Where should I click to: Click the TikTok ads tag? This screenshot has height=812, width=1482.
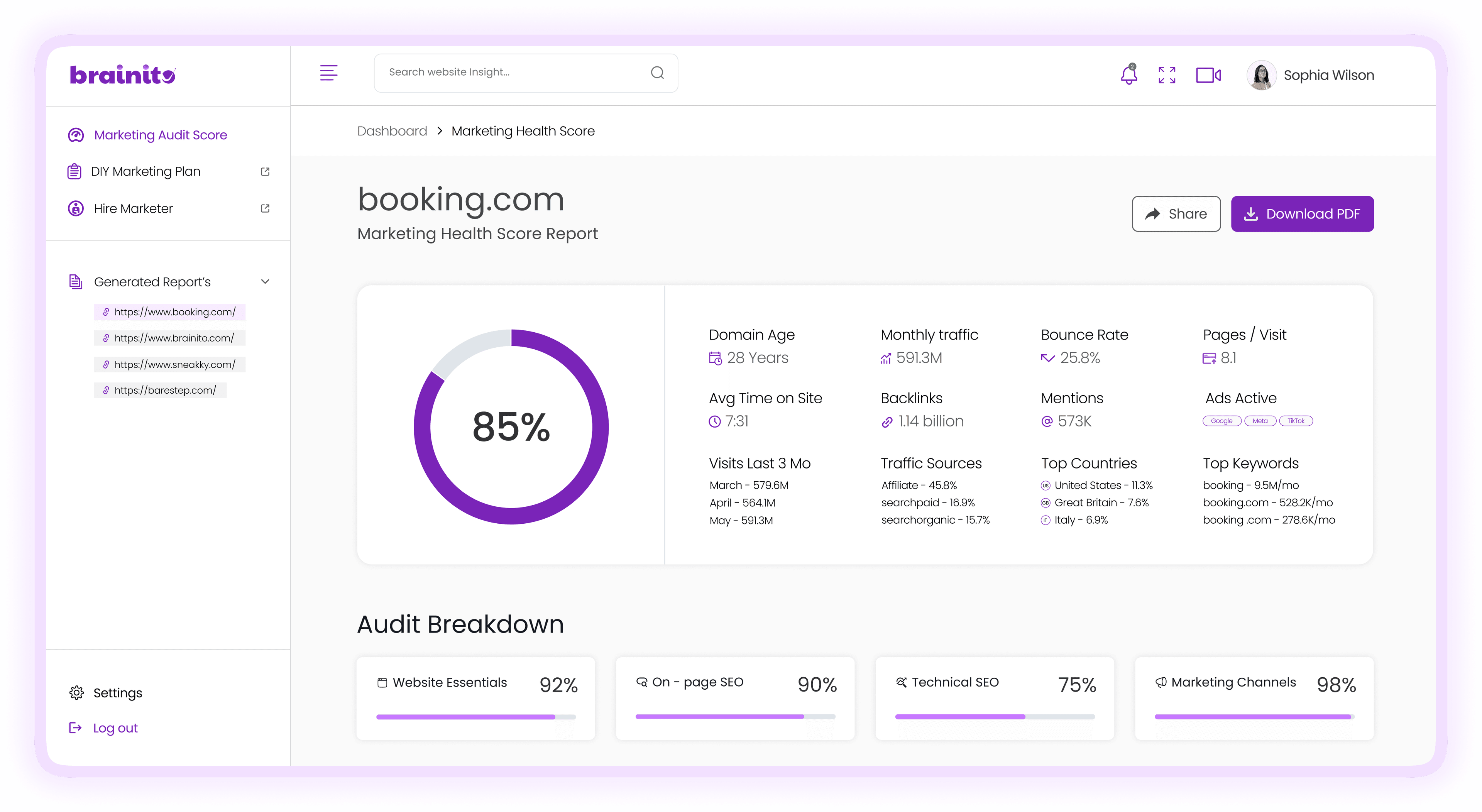click(x=1296, y=421)
